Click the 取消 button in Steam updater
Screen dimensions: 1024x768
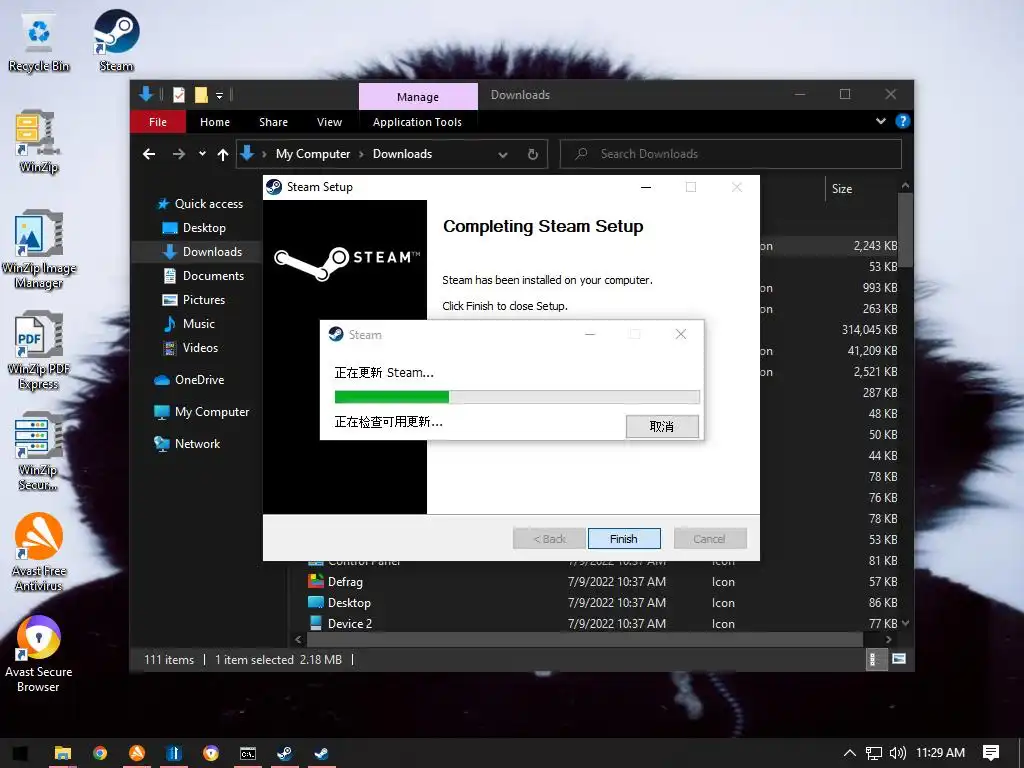(662, 426)
